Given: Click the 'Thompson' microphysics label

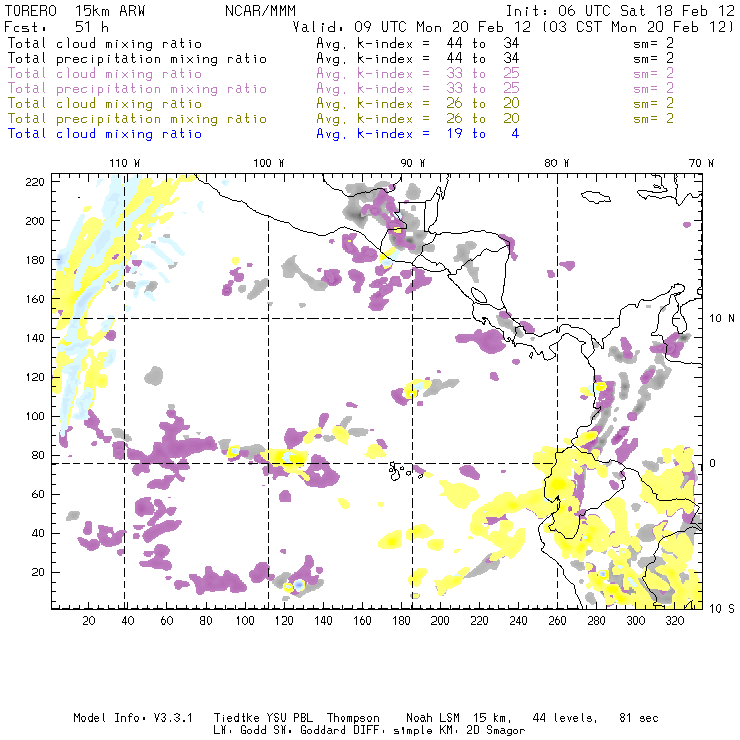Looking at the screenshot, I should (353, 718).
